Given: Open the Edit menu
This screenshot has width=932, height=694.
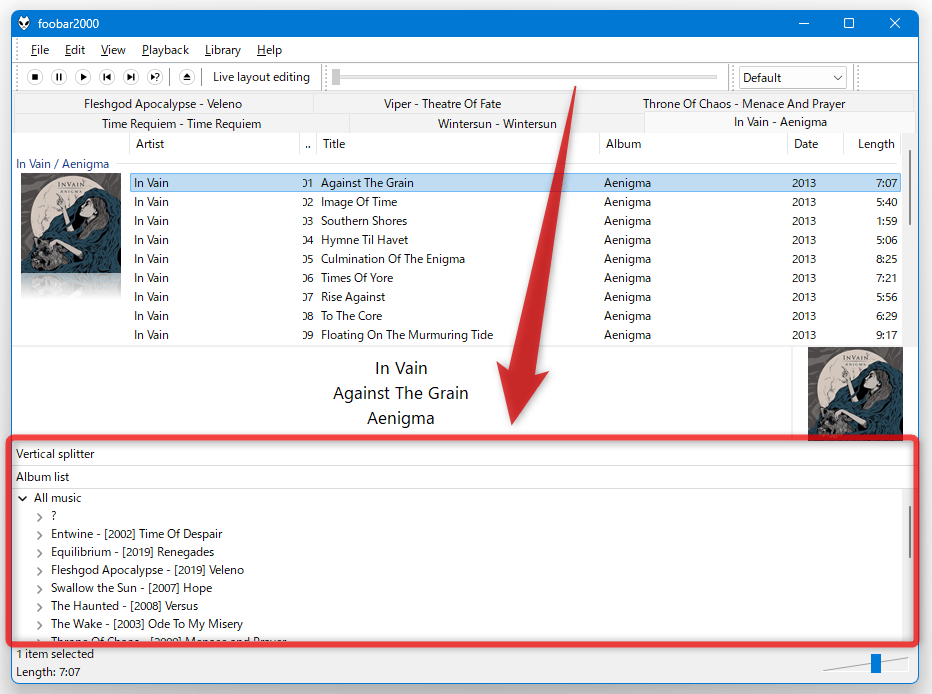Looking at the screenshot, I should 75,50.
